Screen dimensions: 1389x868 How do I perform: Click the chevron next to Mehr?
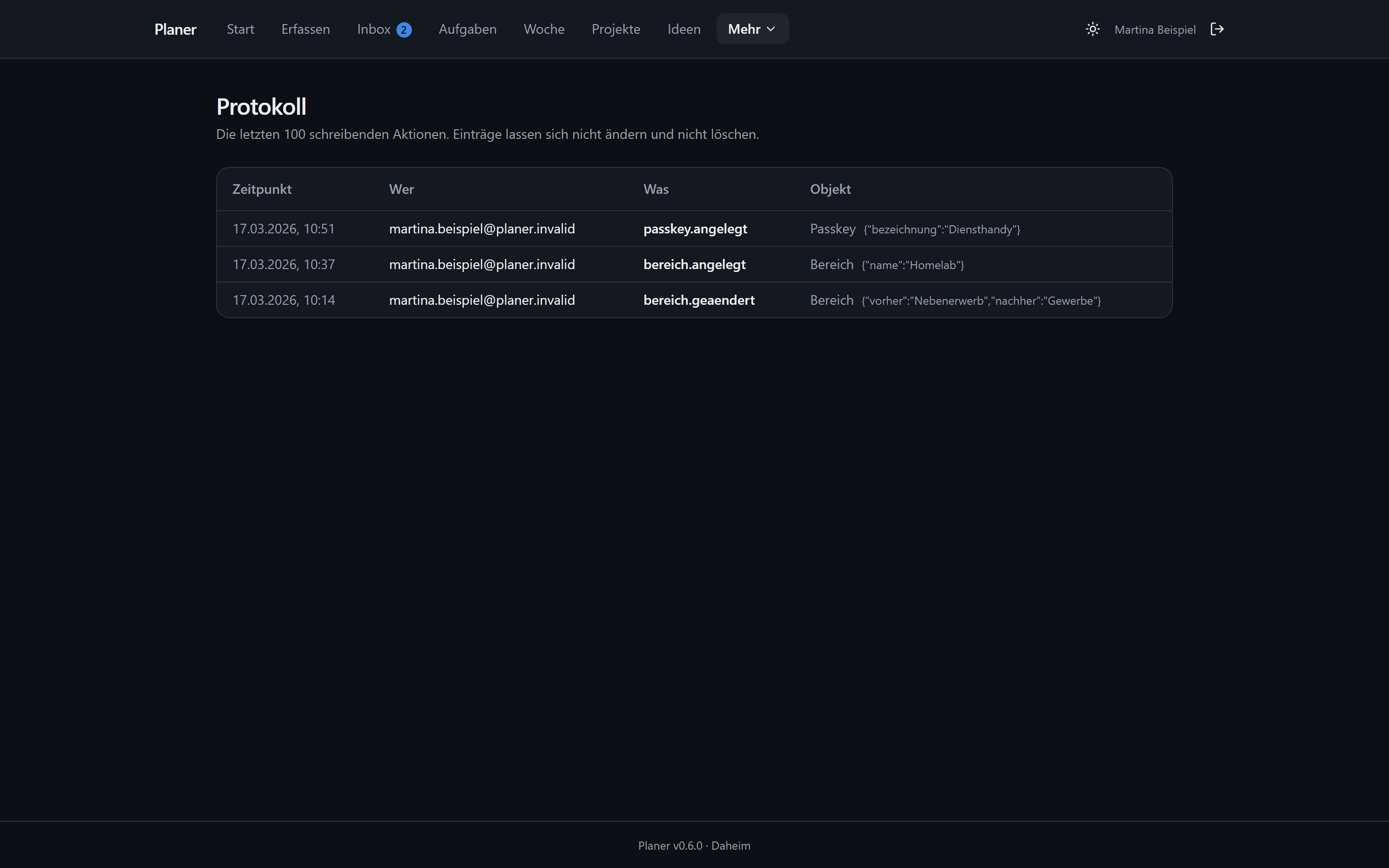[x=771, y=29]
